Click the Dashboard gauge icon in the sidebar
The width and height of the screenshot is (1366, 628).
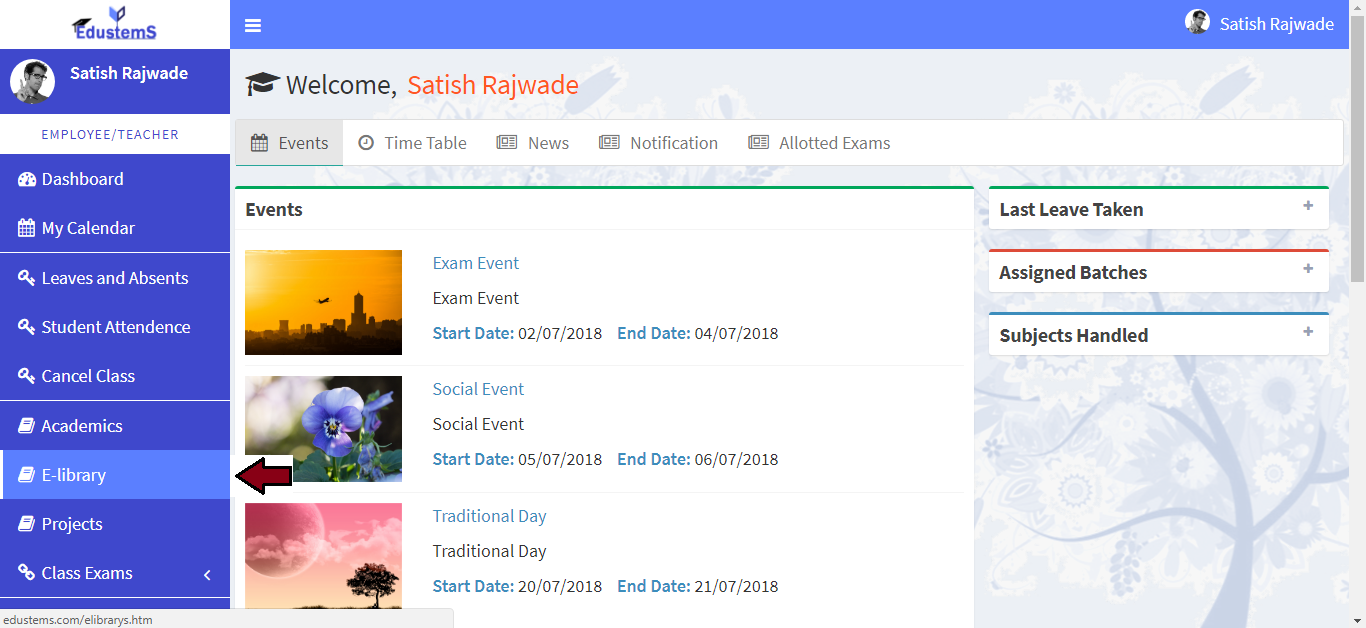27,179
